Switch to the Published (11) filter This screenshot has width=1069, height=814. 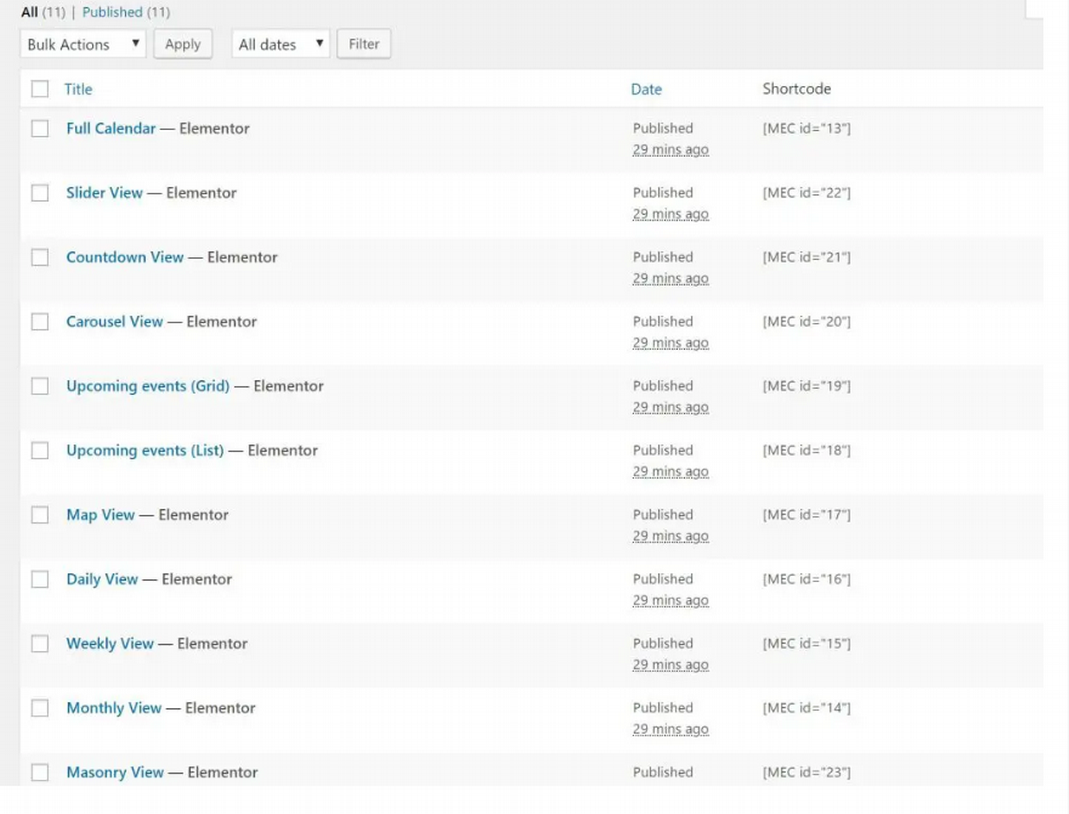point(126,12)
